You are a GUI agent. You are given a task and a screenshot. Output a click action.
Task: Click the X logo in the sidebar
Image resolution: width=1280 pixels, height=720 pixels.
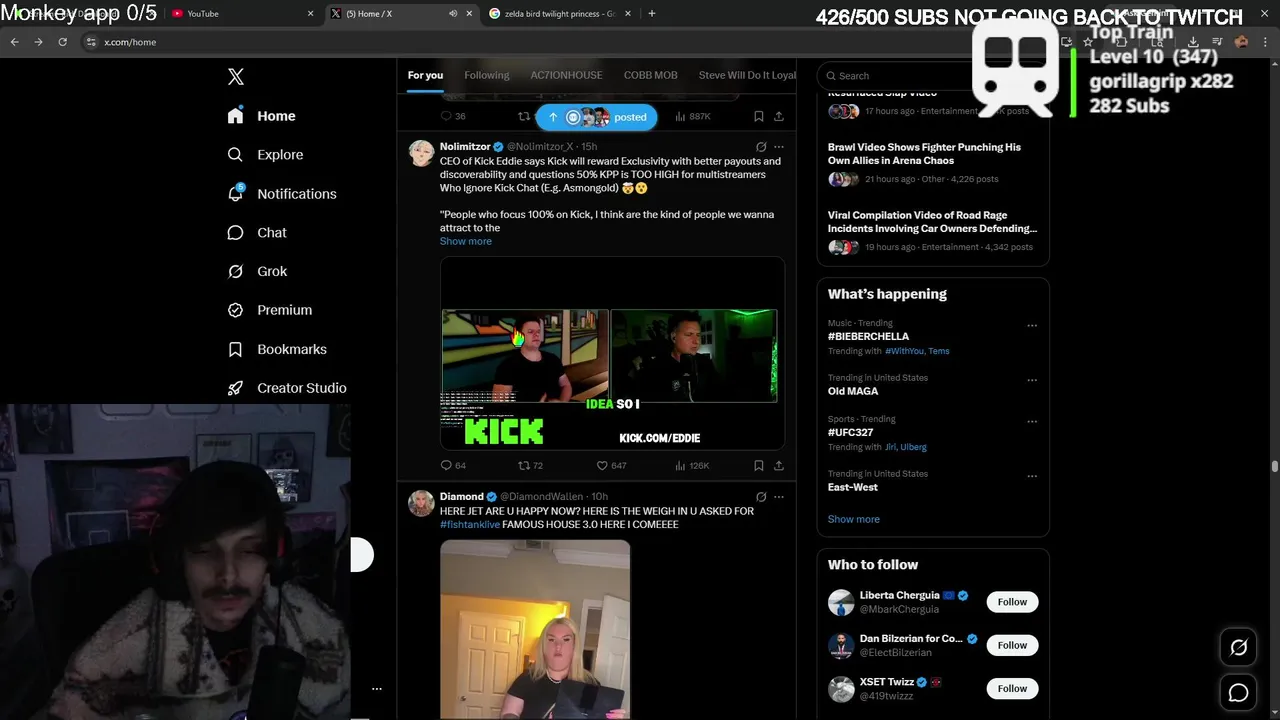click(x=236, y=77)
